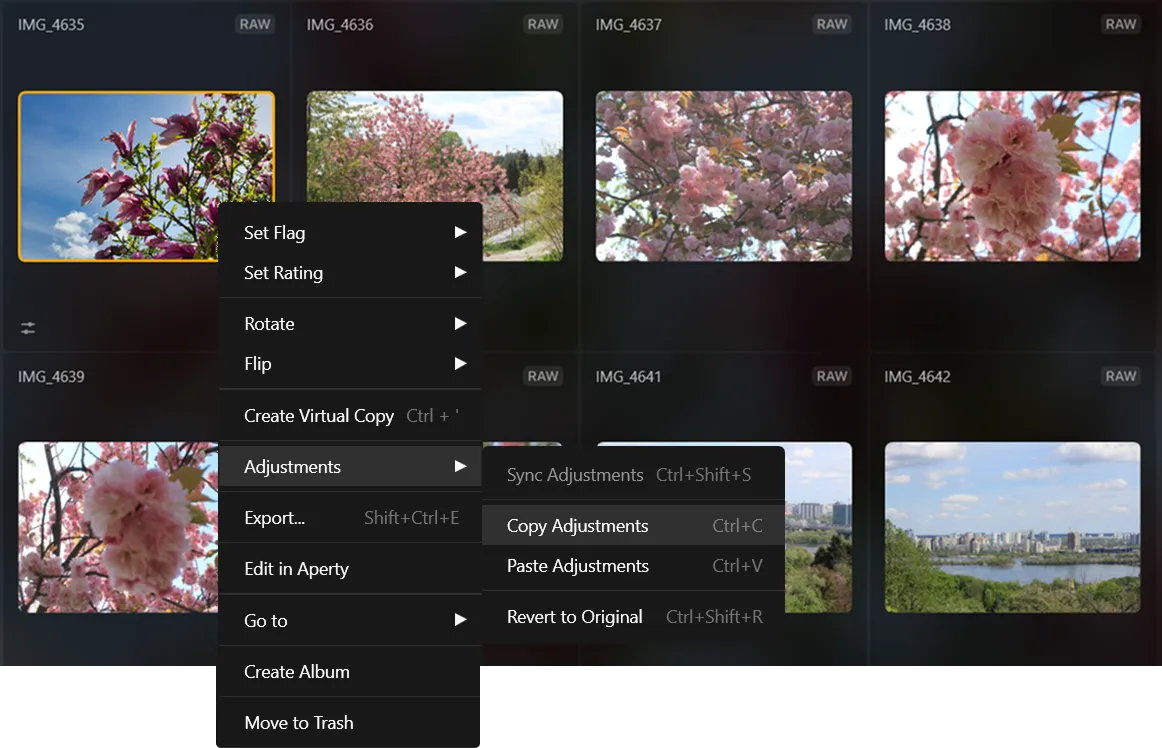The height and width of the screenshot is (748, 1162).
Task: Click the Ctrl+Shift+R shortcut label
Action: [714, 617]
